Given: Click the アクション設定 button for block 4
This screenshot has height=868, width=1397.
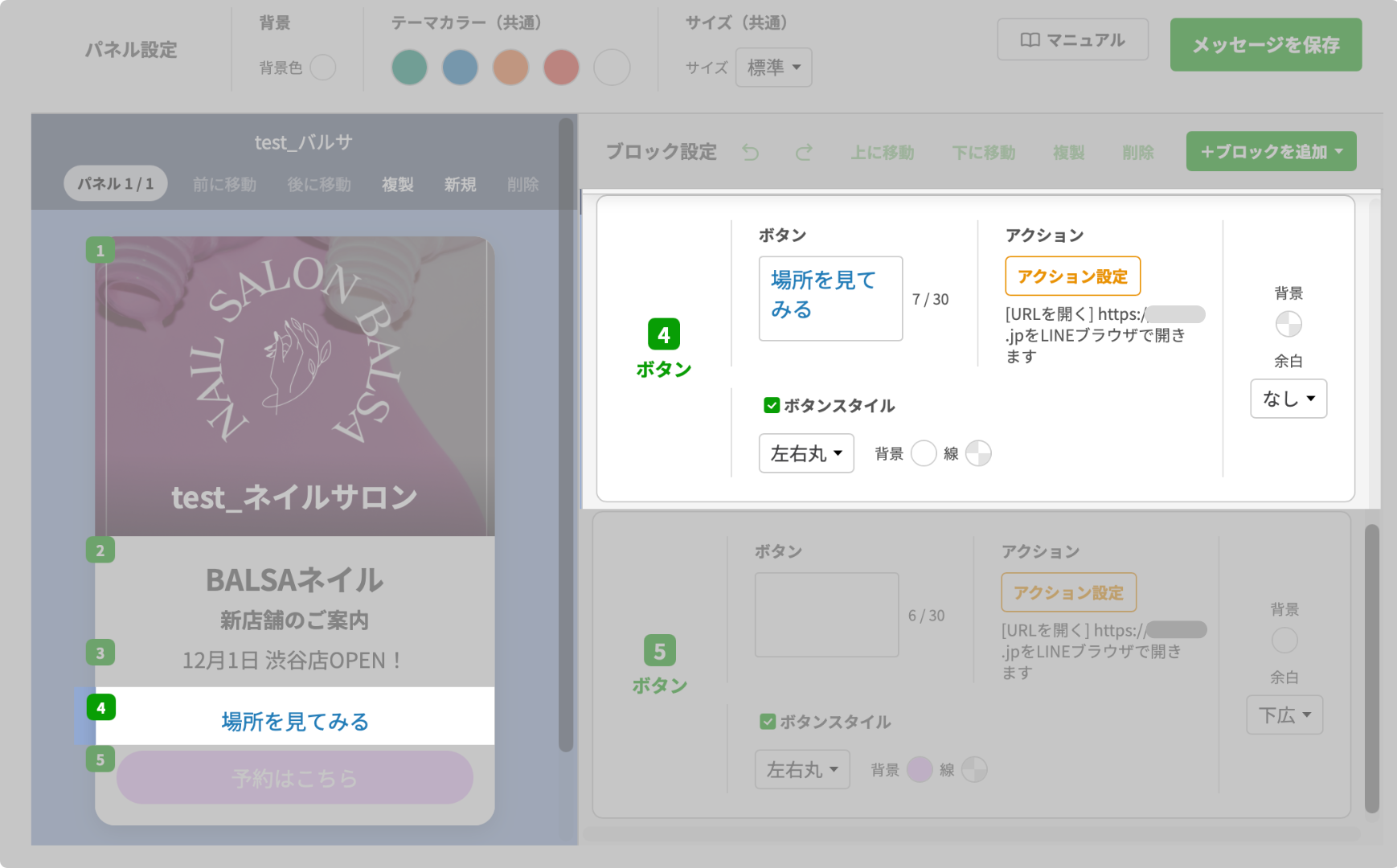Looking at the screenshot, I should click(x=1071, y=276).
